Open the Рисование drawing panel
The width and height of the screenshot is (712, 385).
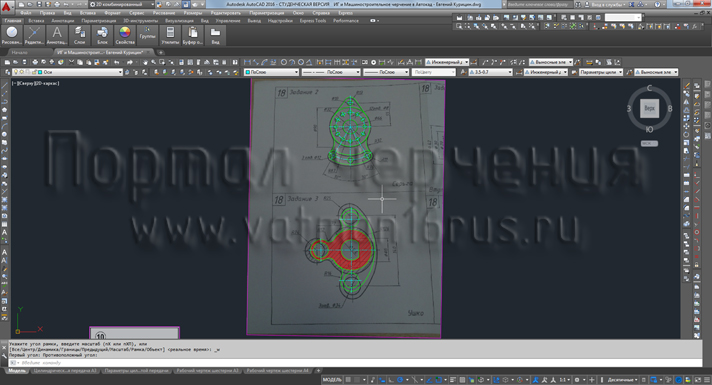[x=11, y=35]
